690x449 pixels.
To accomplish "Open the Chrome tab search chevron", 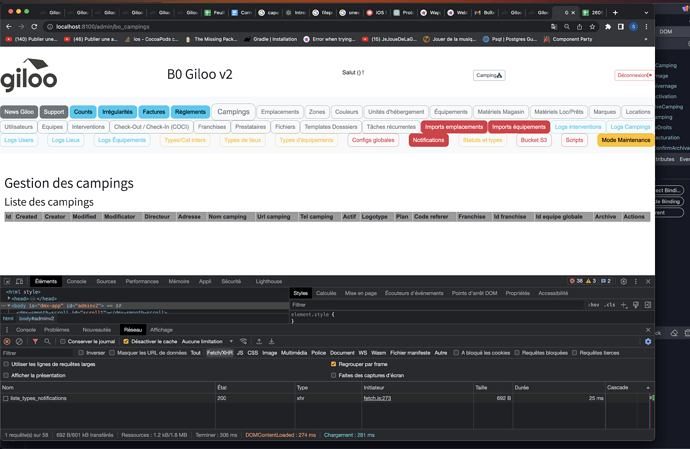I will [x=646, y=13].
